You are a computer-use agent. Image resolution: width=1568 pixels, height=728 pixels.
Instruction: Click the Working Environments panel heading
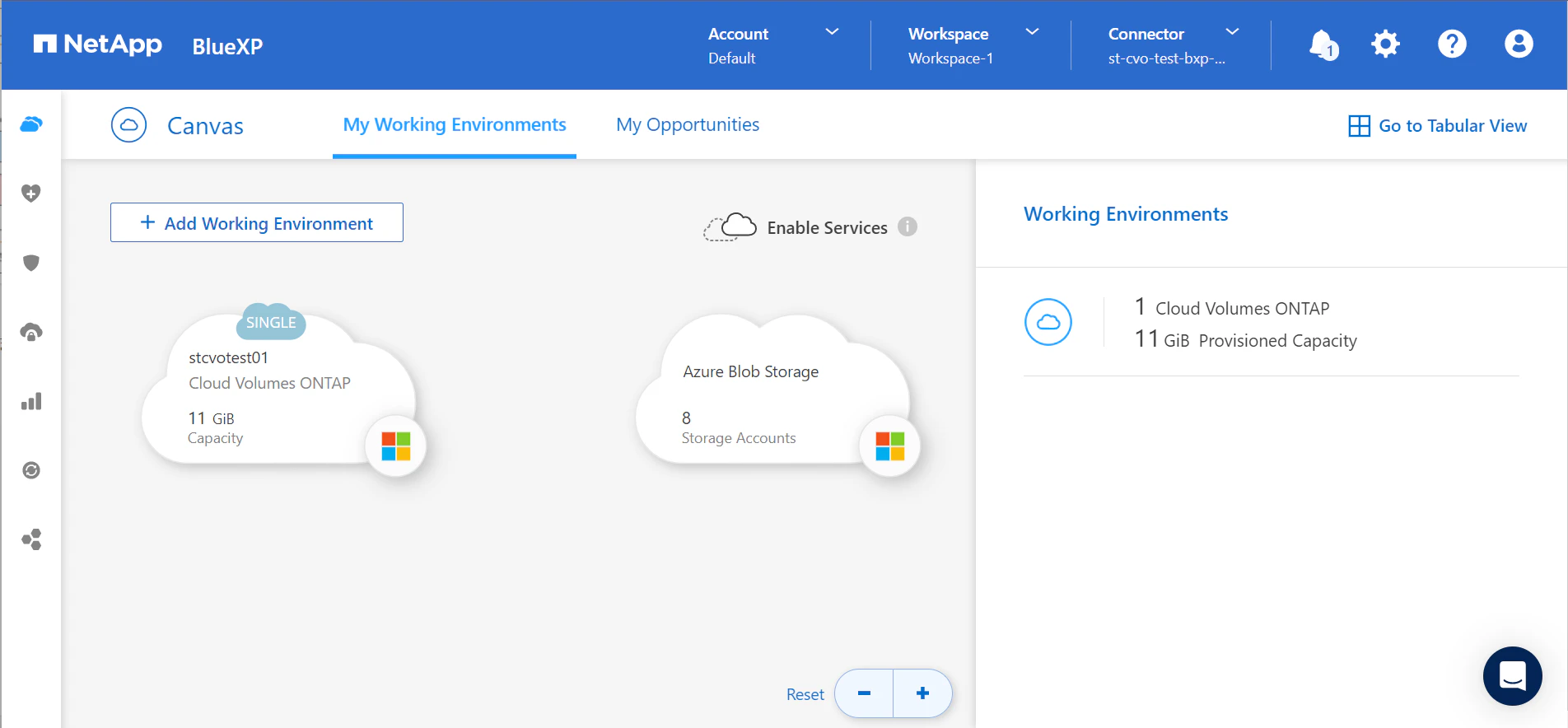pyautogui.click(x=1126, y=214)
